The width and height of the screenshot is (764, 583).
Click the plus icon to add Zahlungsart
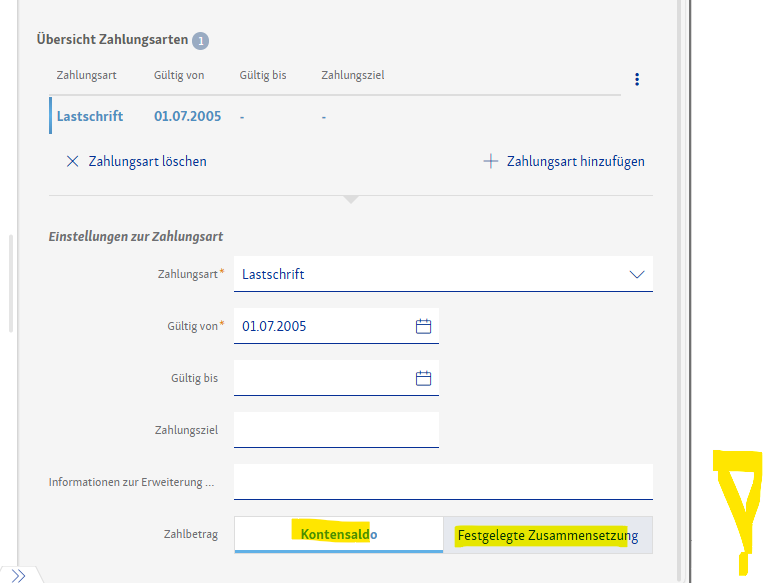coord(490,161)
